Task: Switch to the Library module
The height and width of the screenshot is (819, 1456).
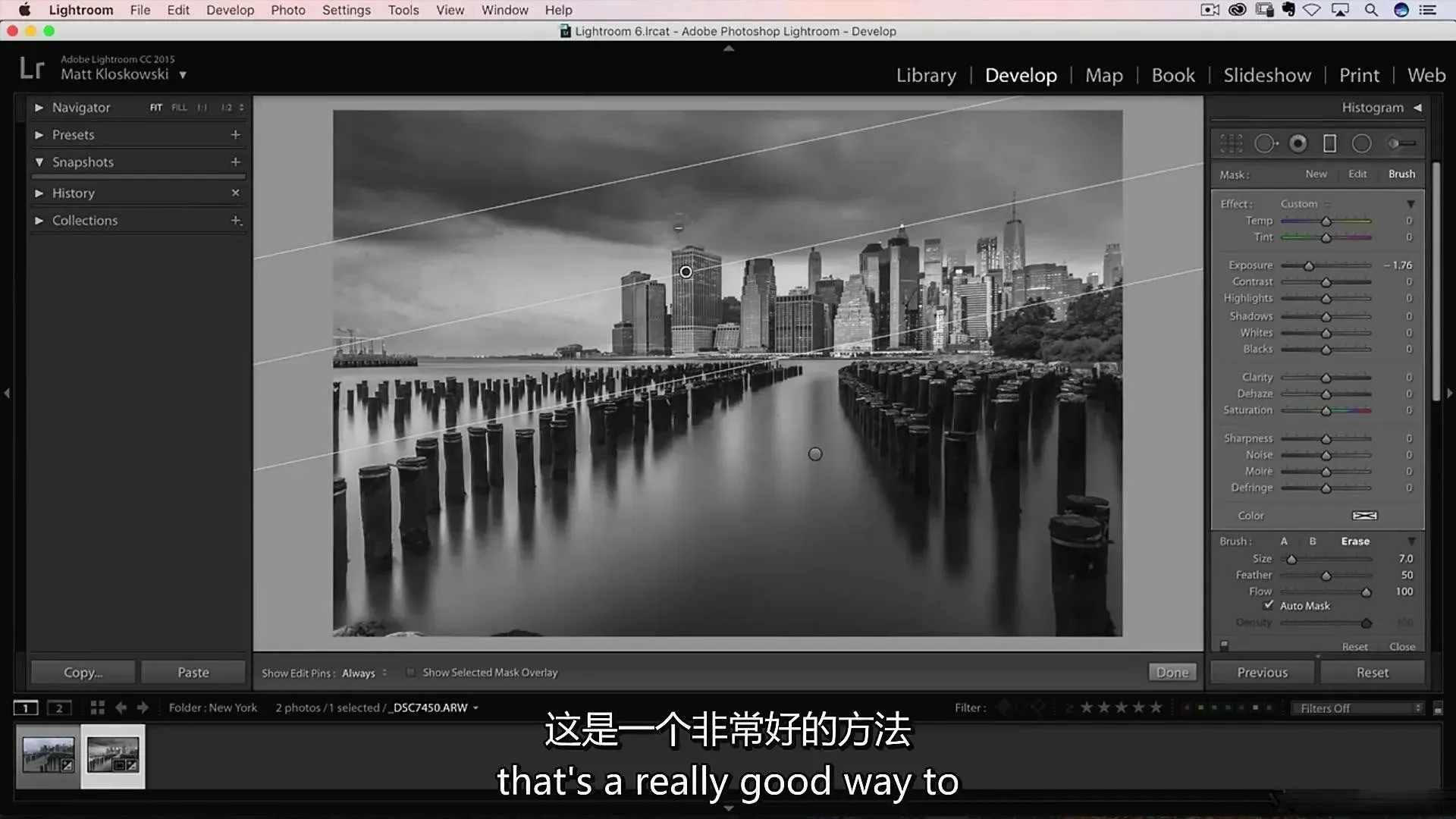Action: click(926, 75)
